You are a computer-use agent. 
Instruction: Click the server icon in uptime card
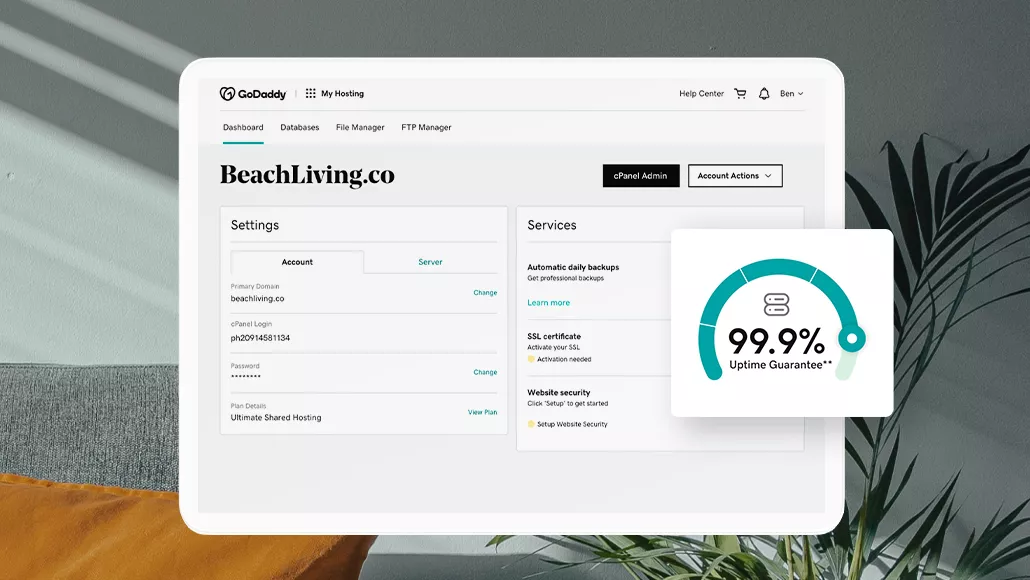(x=776, y=305)
